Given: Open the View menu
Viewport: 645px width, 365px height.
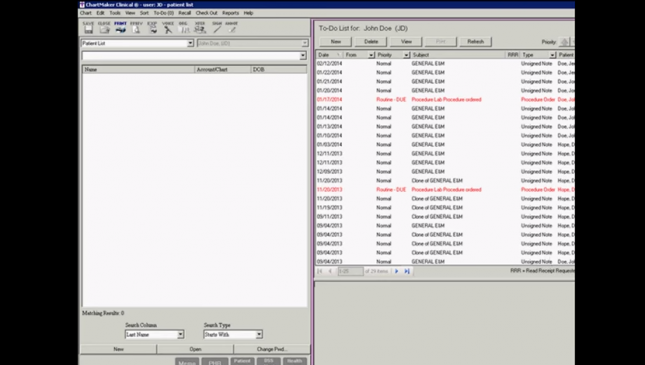Looking at the screenshot, I should point(130,13).
